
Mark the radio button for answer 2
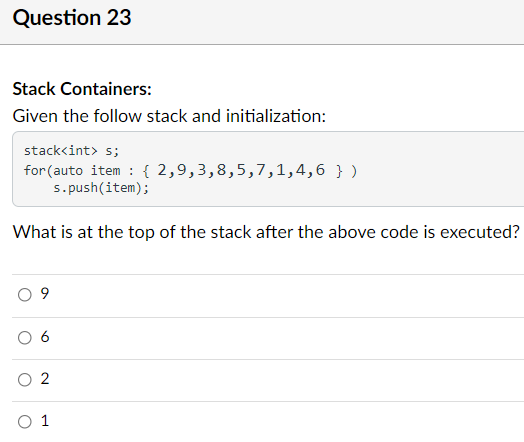click(25, 380)
